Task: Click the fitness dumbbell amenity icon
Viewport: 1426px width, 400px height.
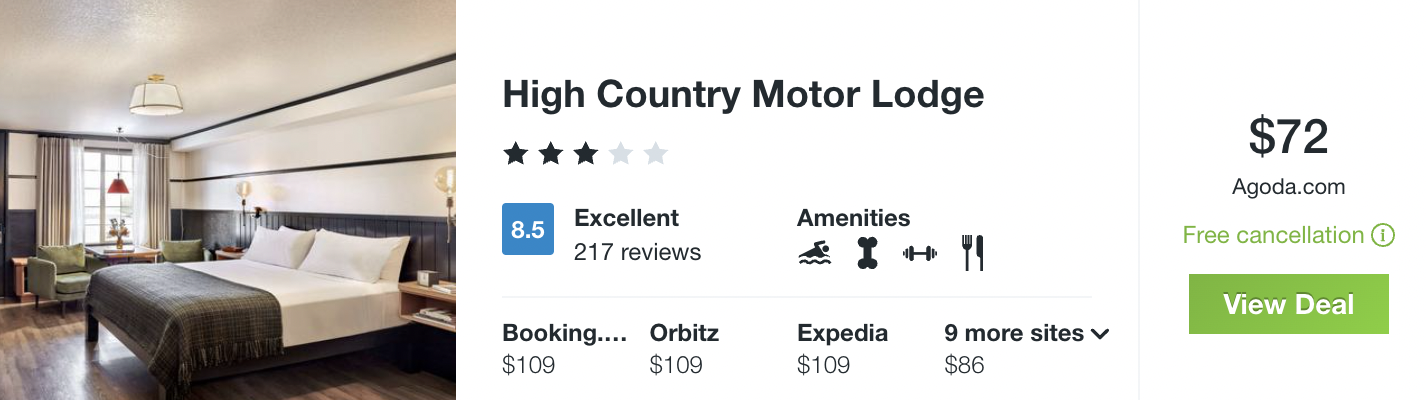Action: 919,254
